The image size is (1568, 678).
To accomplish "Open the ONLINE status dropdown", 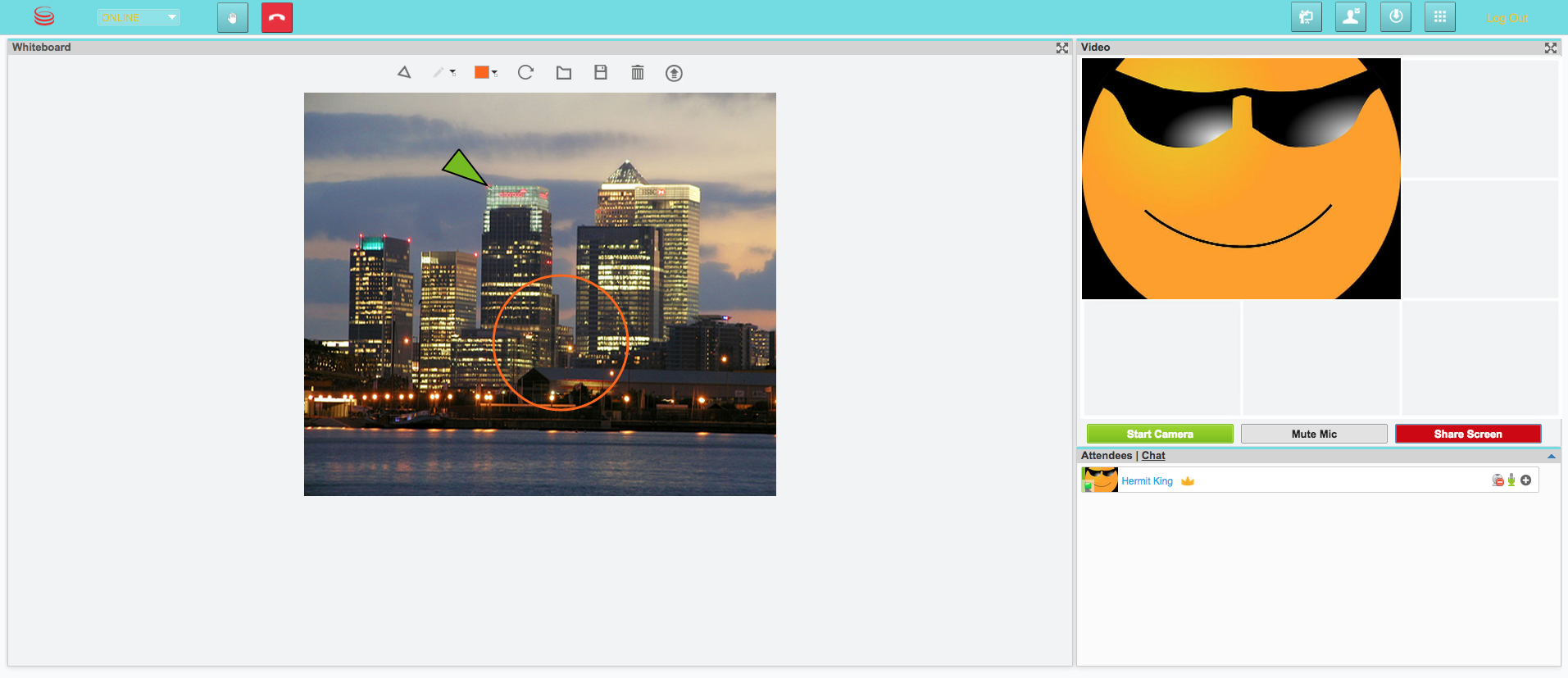I will [x=139, y=17].
